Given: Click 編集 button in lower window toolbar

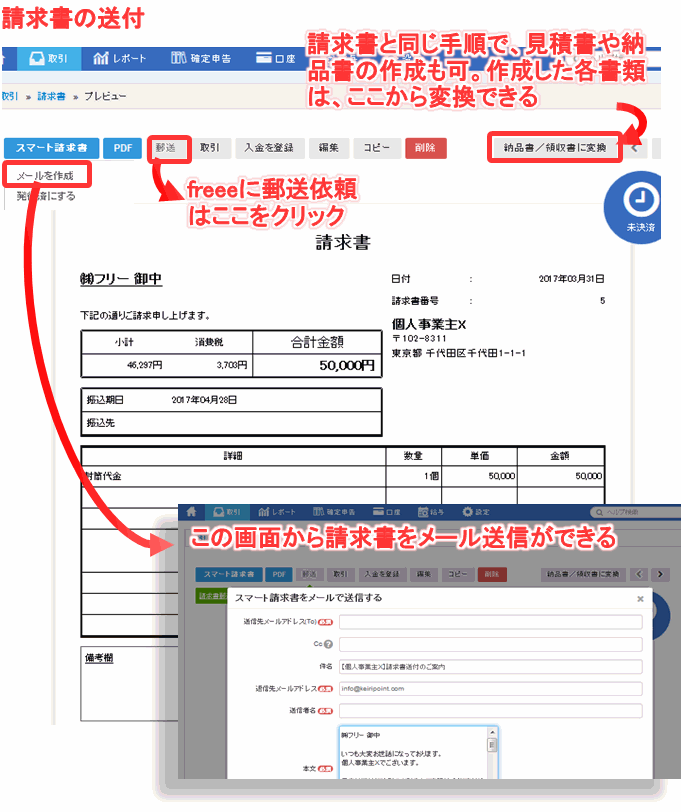Looking at the screenshot, I should click(424, 574).
